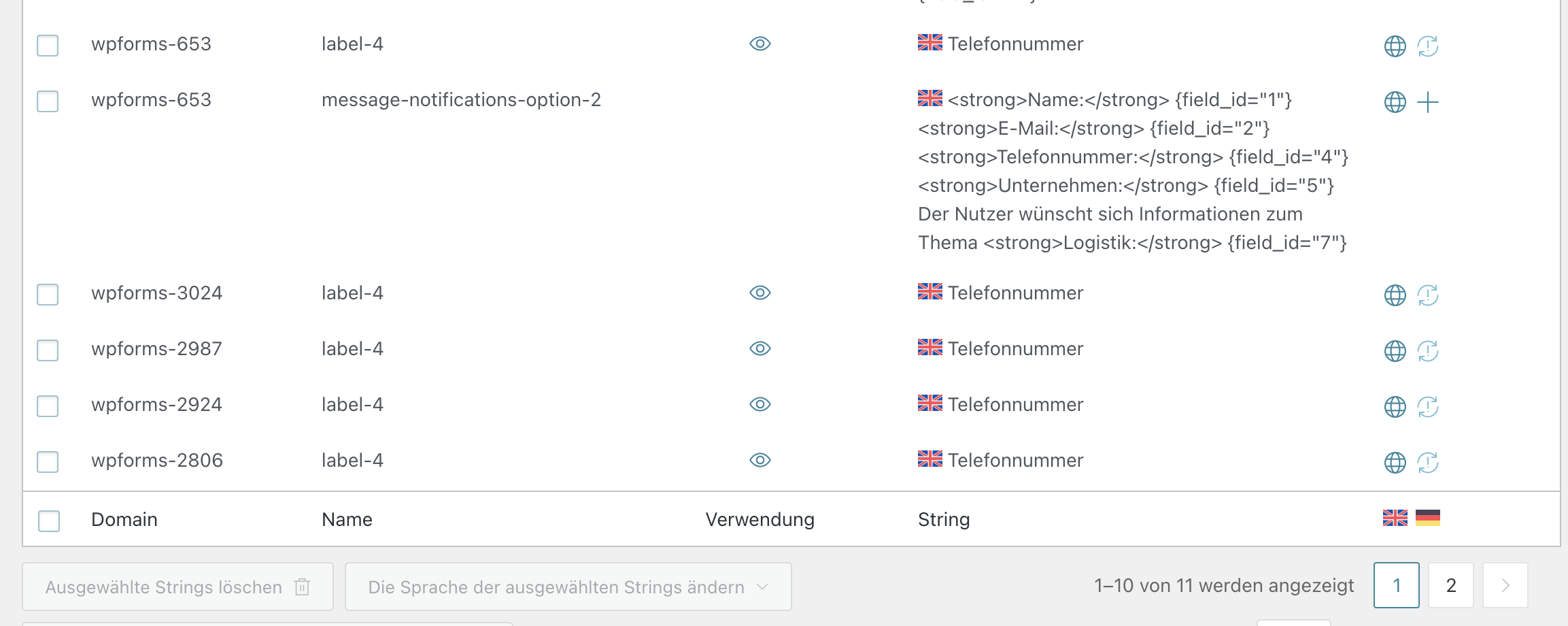
Task: Click the refresh translation icon for wpforms-653 label-4
Action: tap(1428, 46)
